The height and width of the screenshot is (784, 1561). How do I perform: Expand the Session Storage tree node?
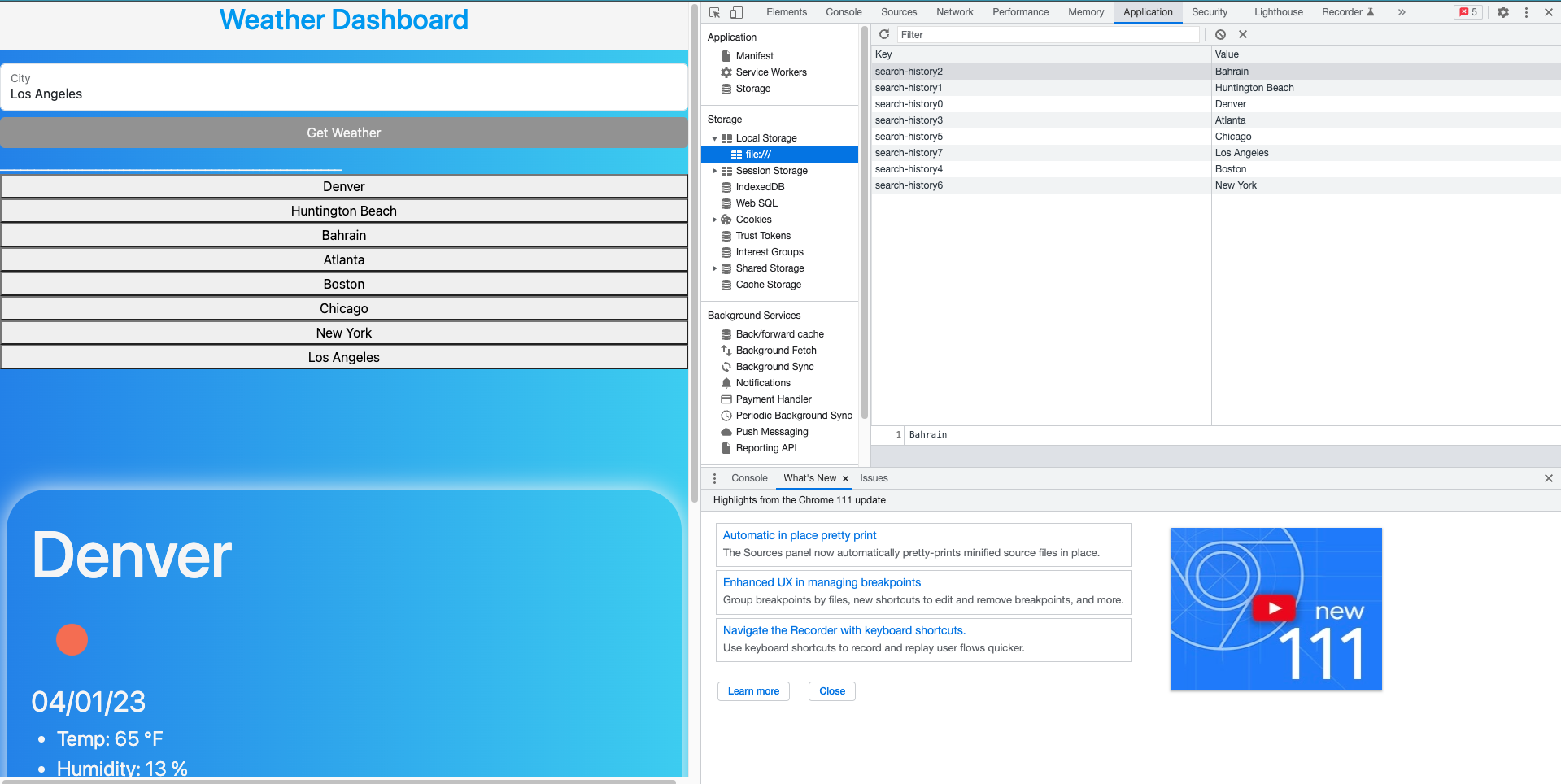click(714, 171)
